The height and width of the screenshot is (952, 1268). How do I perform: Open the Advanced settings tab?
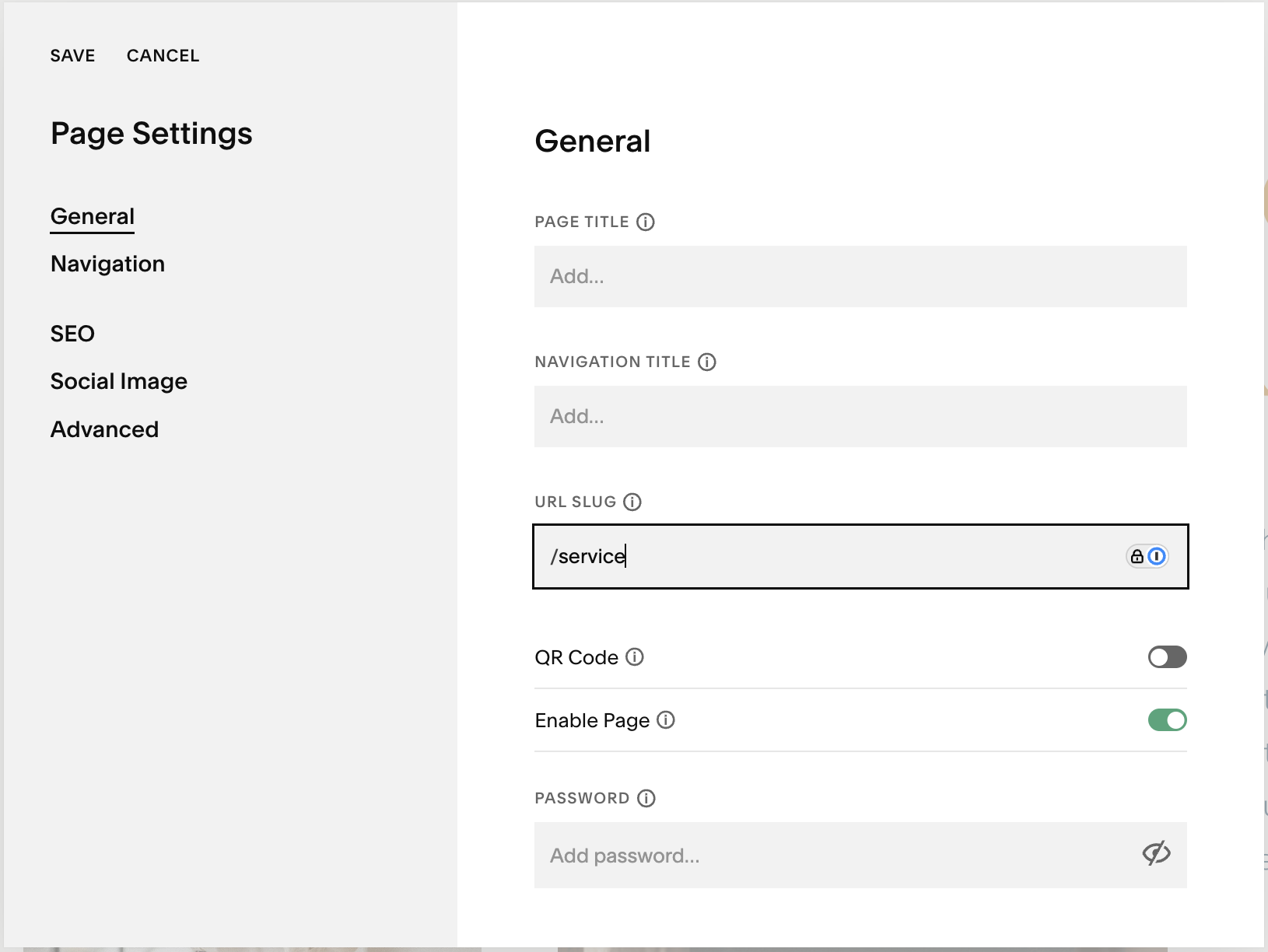click(104, 430)
